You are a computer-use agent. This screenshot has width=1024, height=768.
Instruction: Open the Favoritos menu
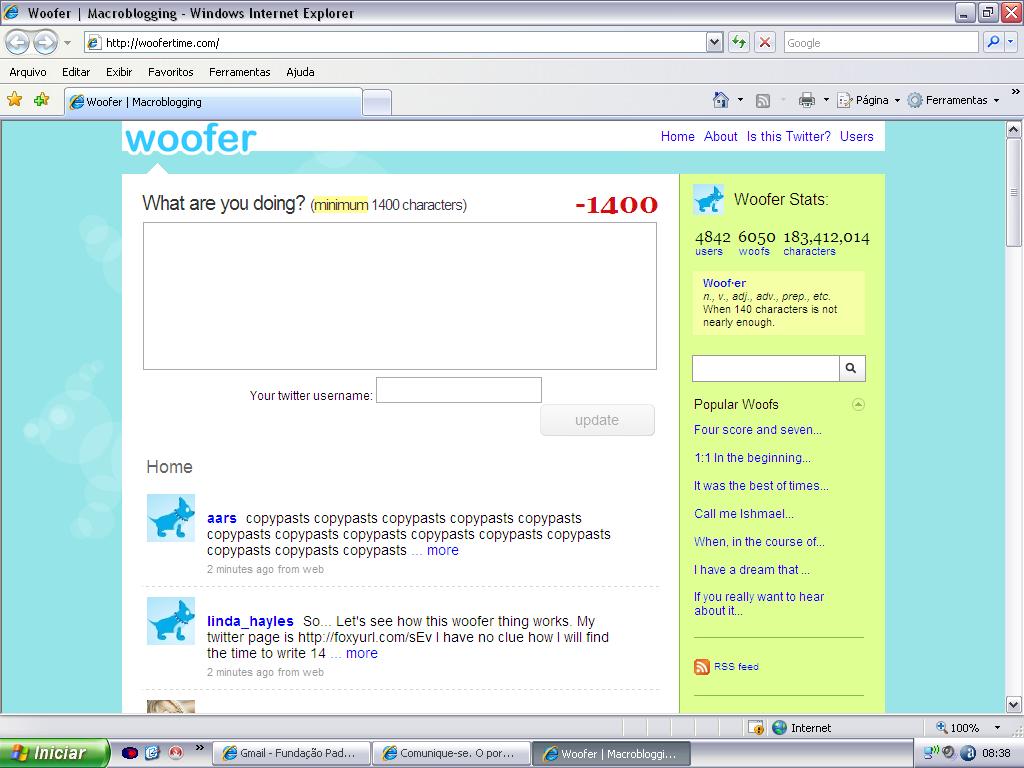(x=170, y=72)
